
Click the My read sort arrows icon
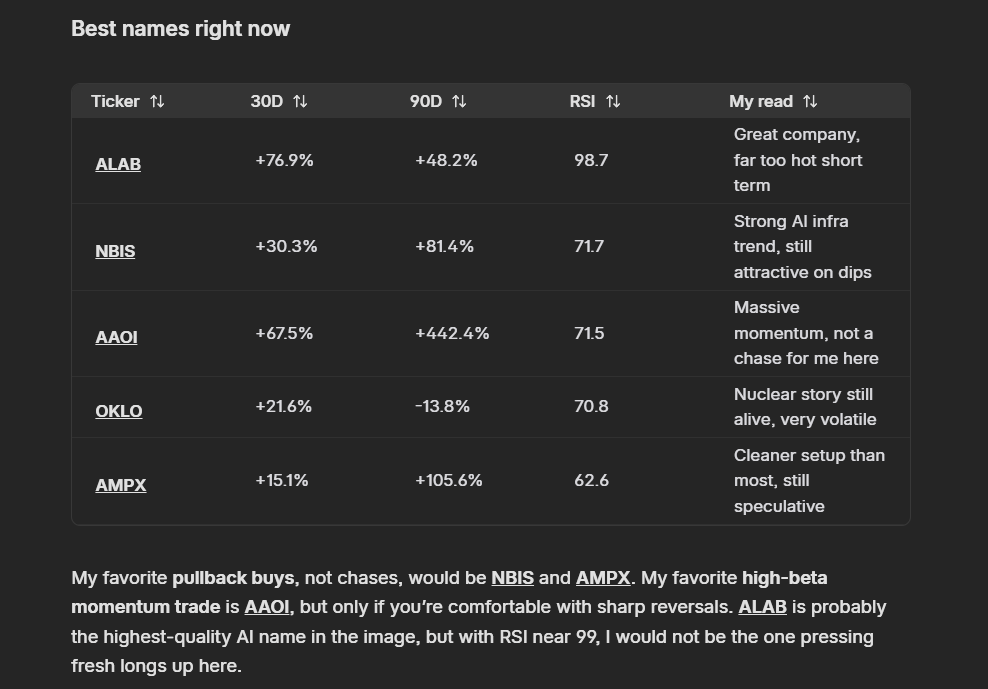[x=810, y=102]
